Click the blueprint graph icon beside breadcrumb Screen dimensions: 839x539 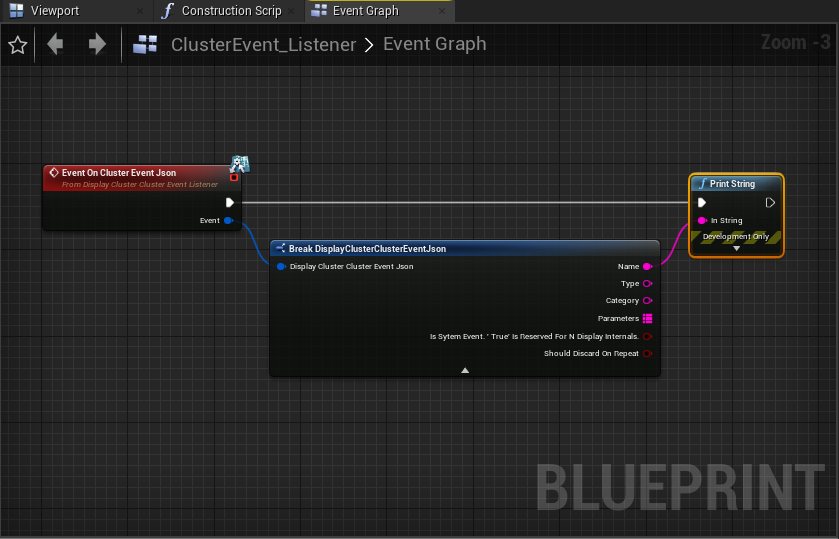click(x=145, y=44)
